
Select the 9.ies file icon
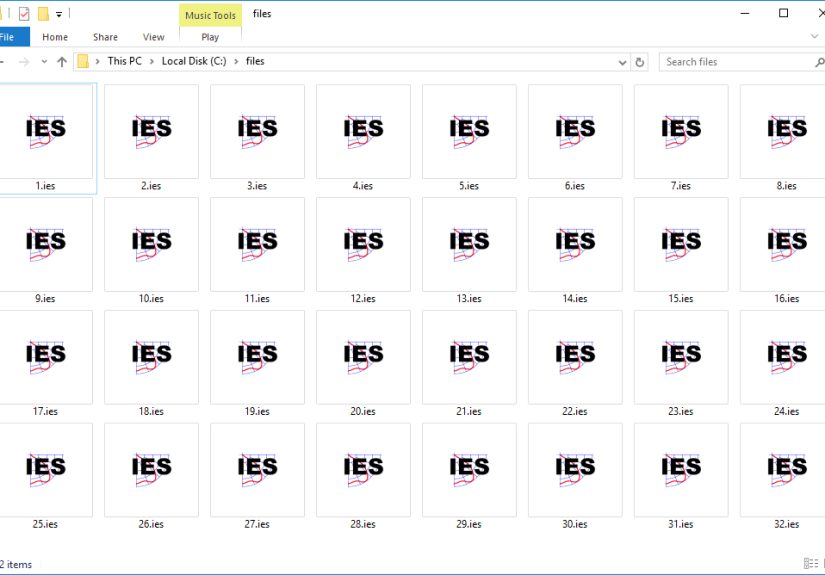46,245
